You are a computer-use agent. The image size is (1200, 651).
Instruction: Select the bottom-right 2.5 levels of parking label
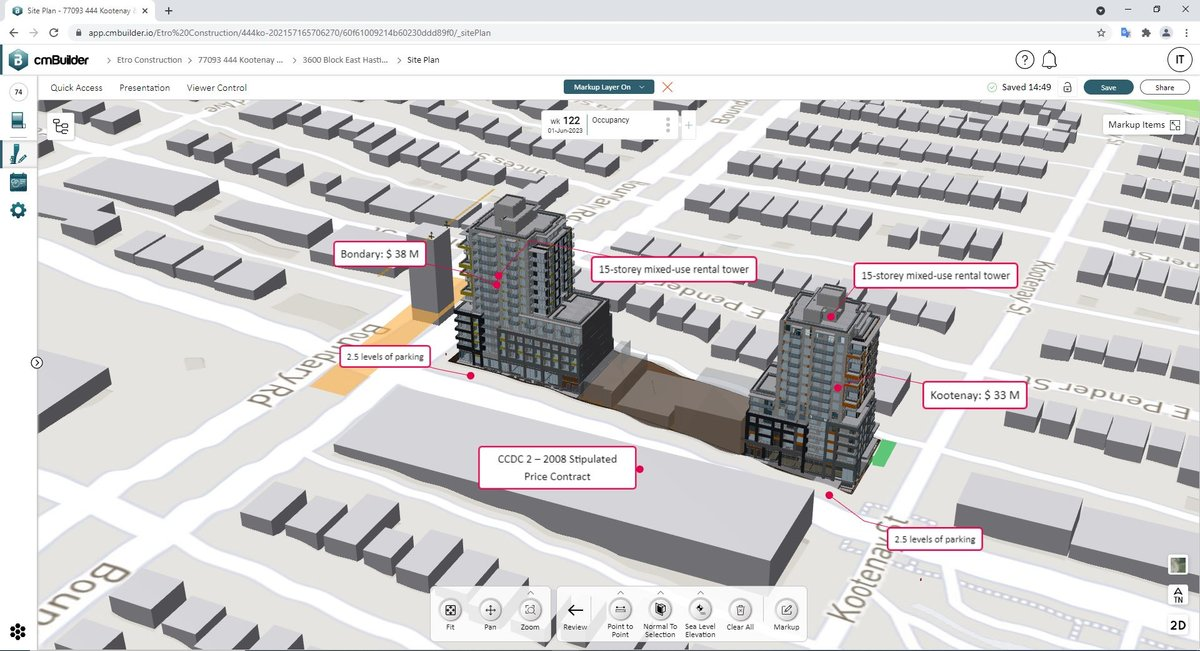click(x=935, y=539)
